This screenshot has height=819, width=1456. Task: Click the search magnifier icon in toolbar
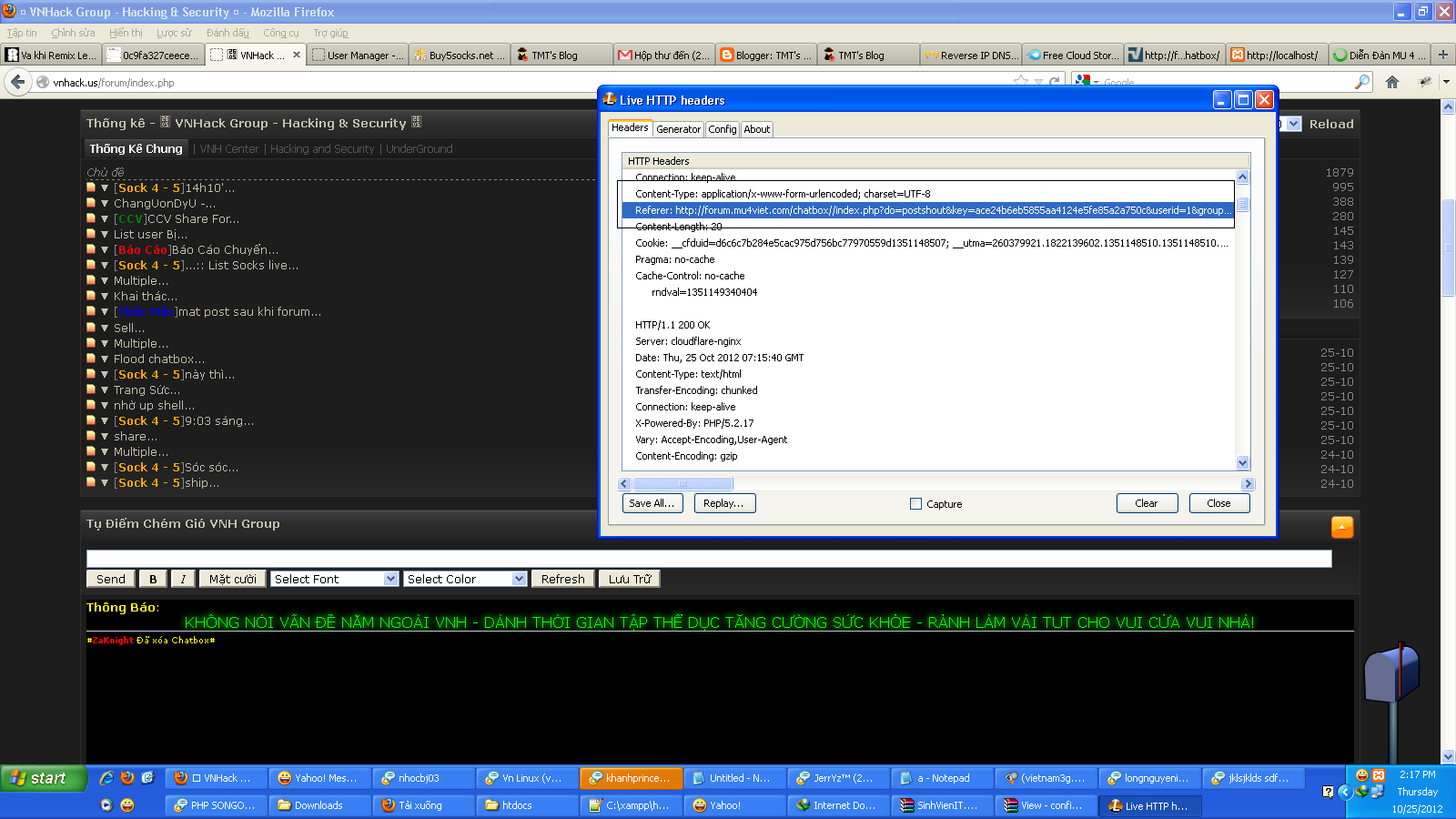[1362, 82]
